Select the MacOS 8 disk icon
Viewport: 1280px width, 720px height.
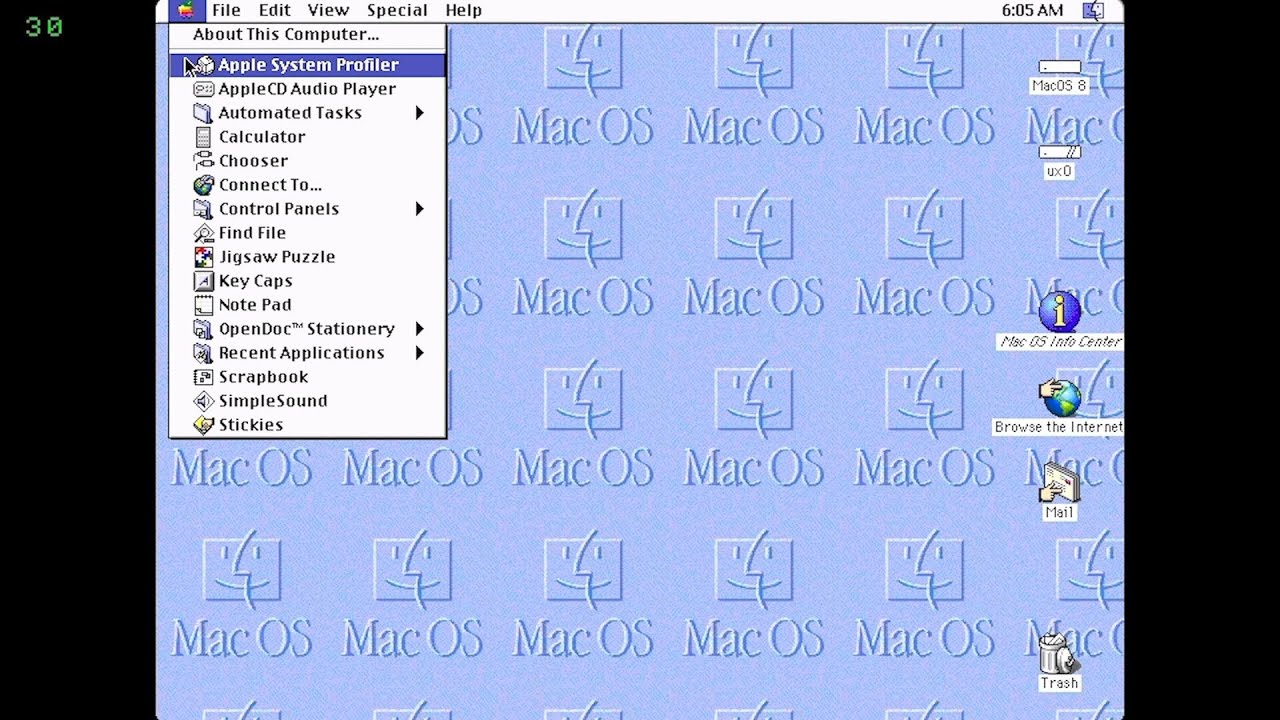click(x=1059, y=67)
